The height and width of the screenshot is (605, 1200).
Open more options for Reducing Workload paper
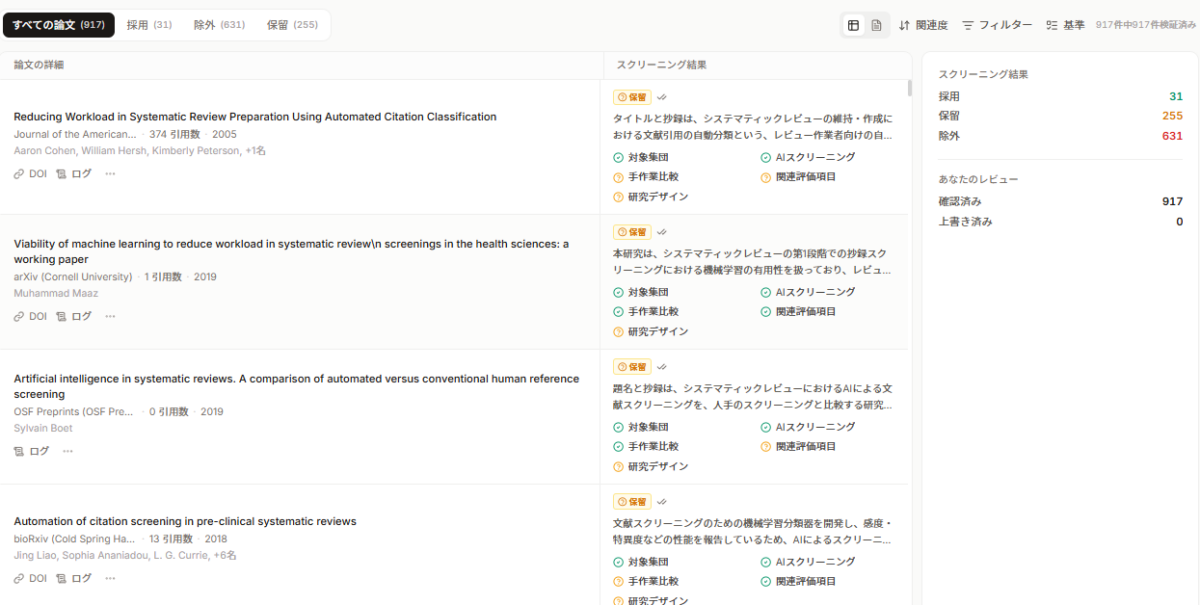click(x=110, y=174)
